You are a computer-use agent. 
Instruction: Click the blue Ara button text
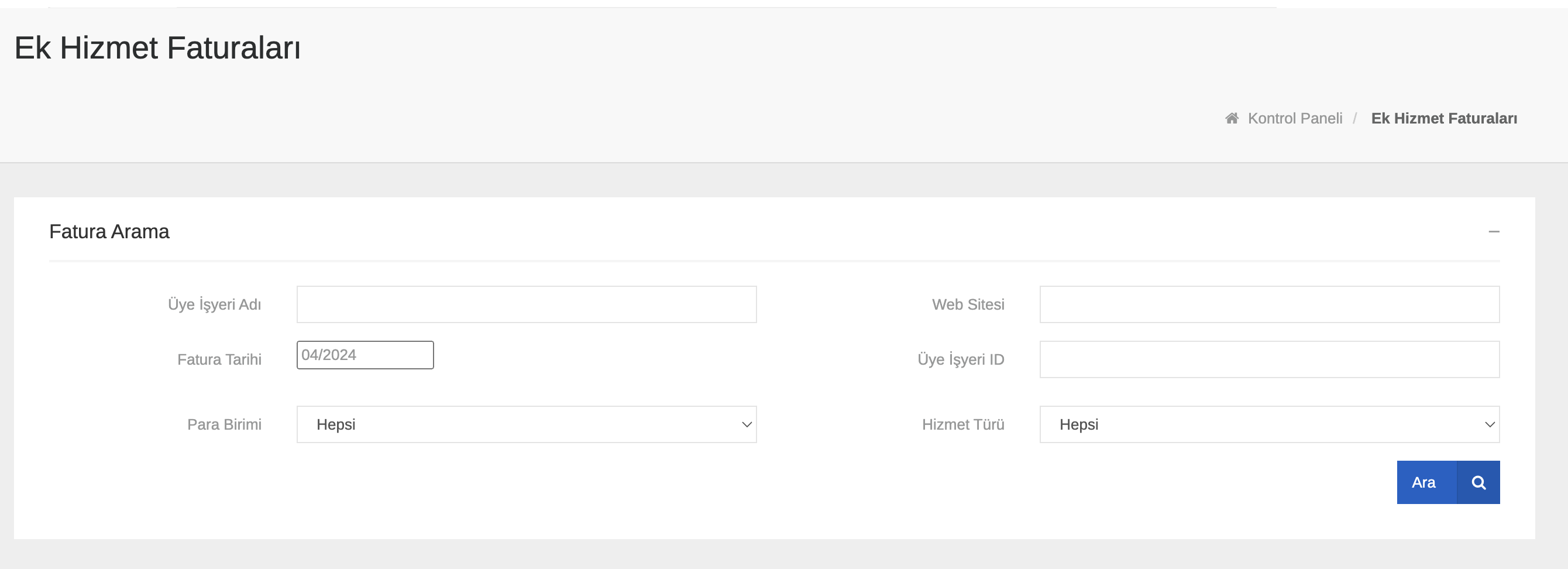(1423, 482)
